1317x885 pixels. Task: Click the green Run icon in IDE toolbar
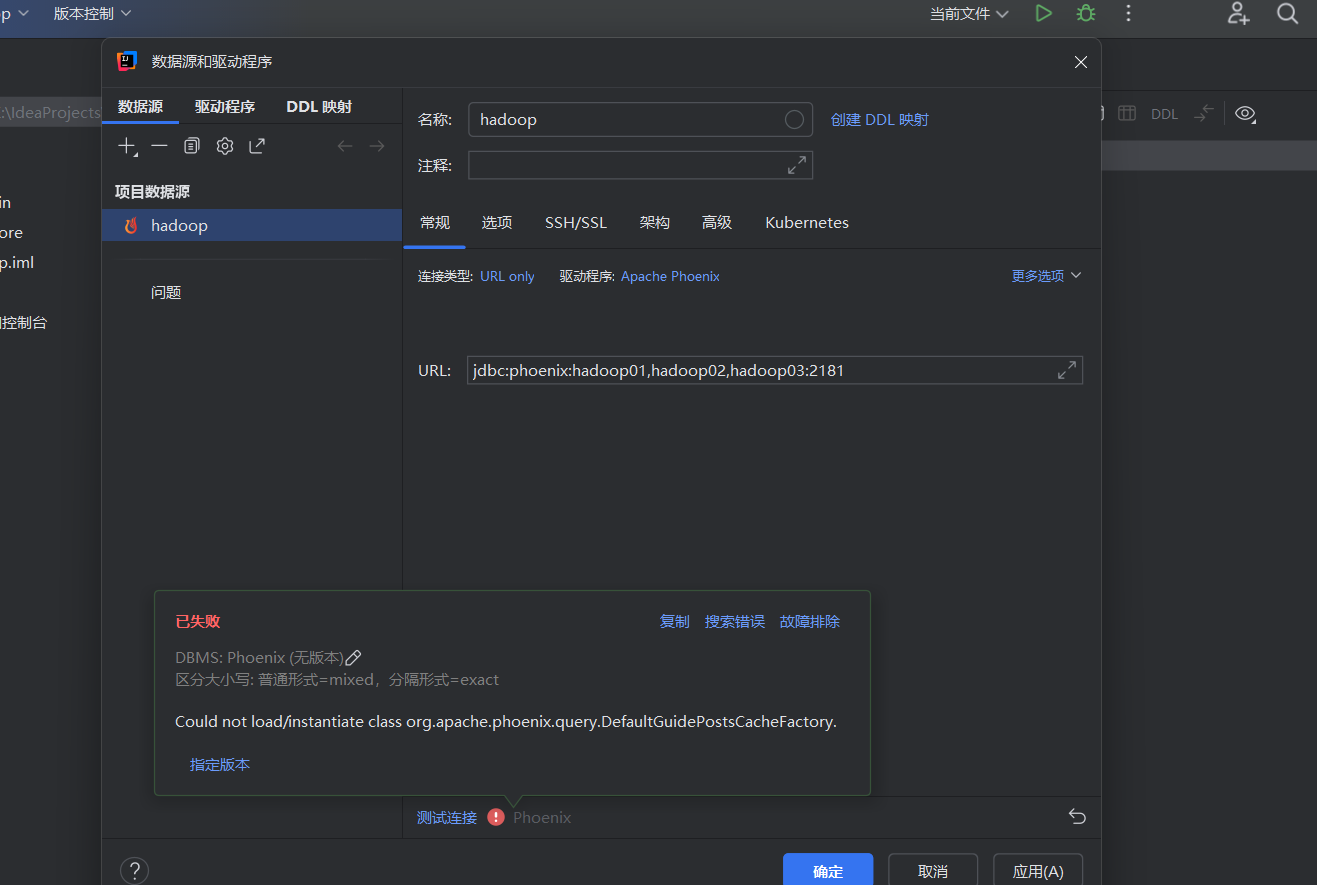click(1044, 13)
